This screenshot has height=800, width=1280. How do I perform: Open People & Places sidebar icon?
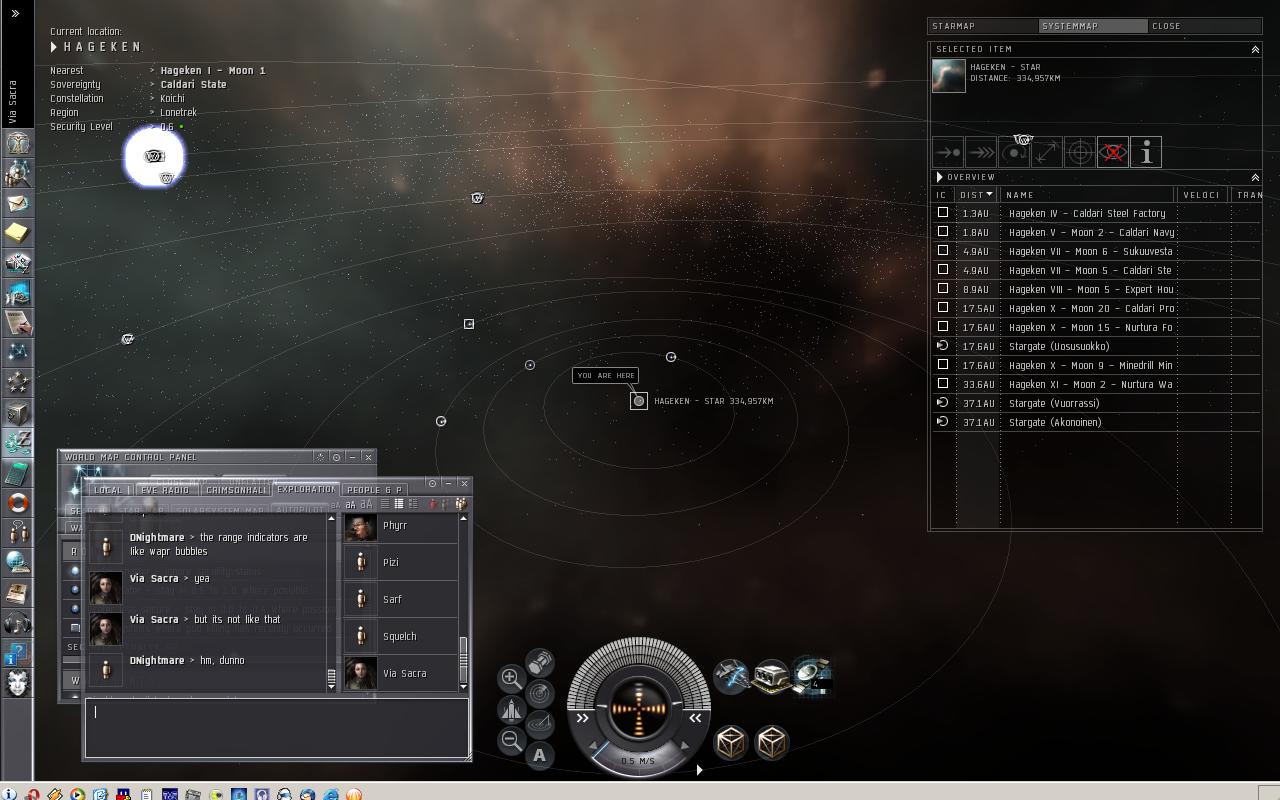[17, 173]
